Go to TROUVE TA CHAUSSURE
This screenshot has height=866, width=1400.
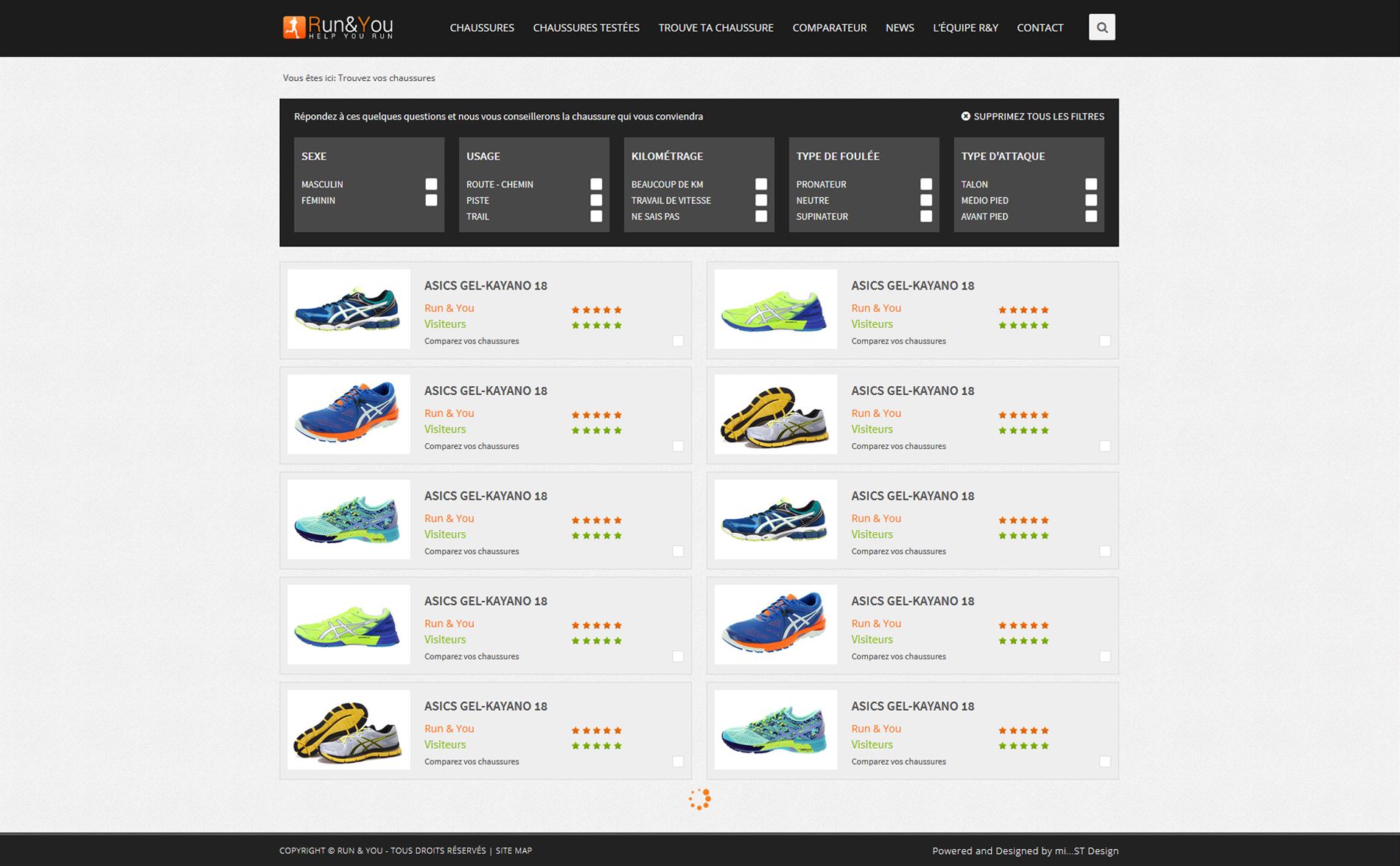(715, 28)
